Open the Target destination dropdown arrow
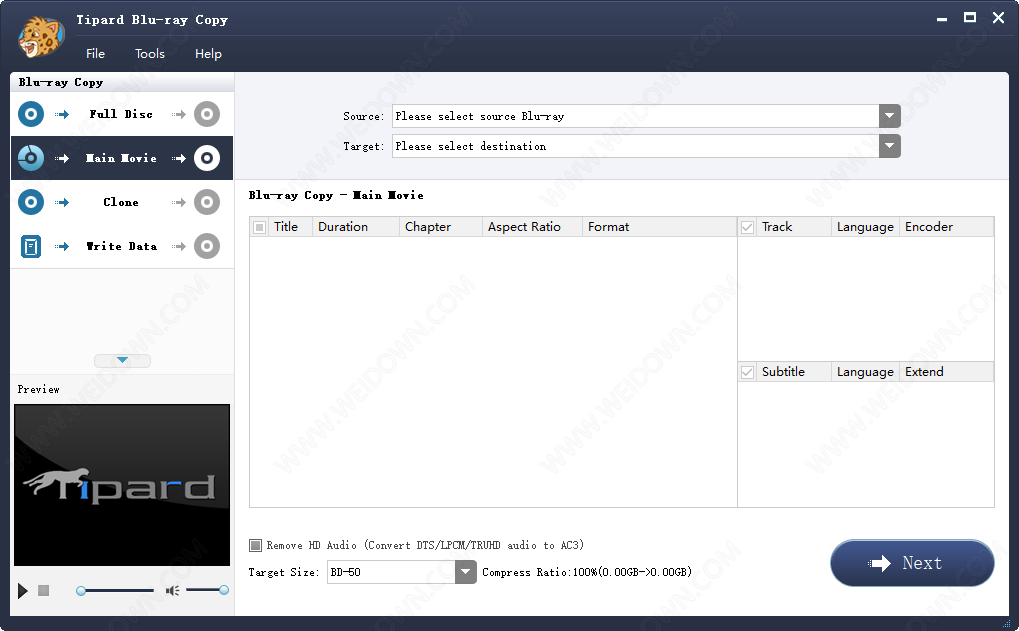 coord(890,146)
